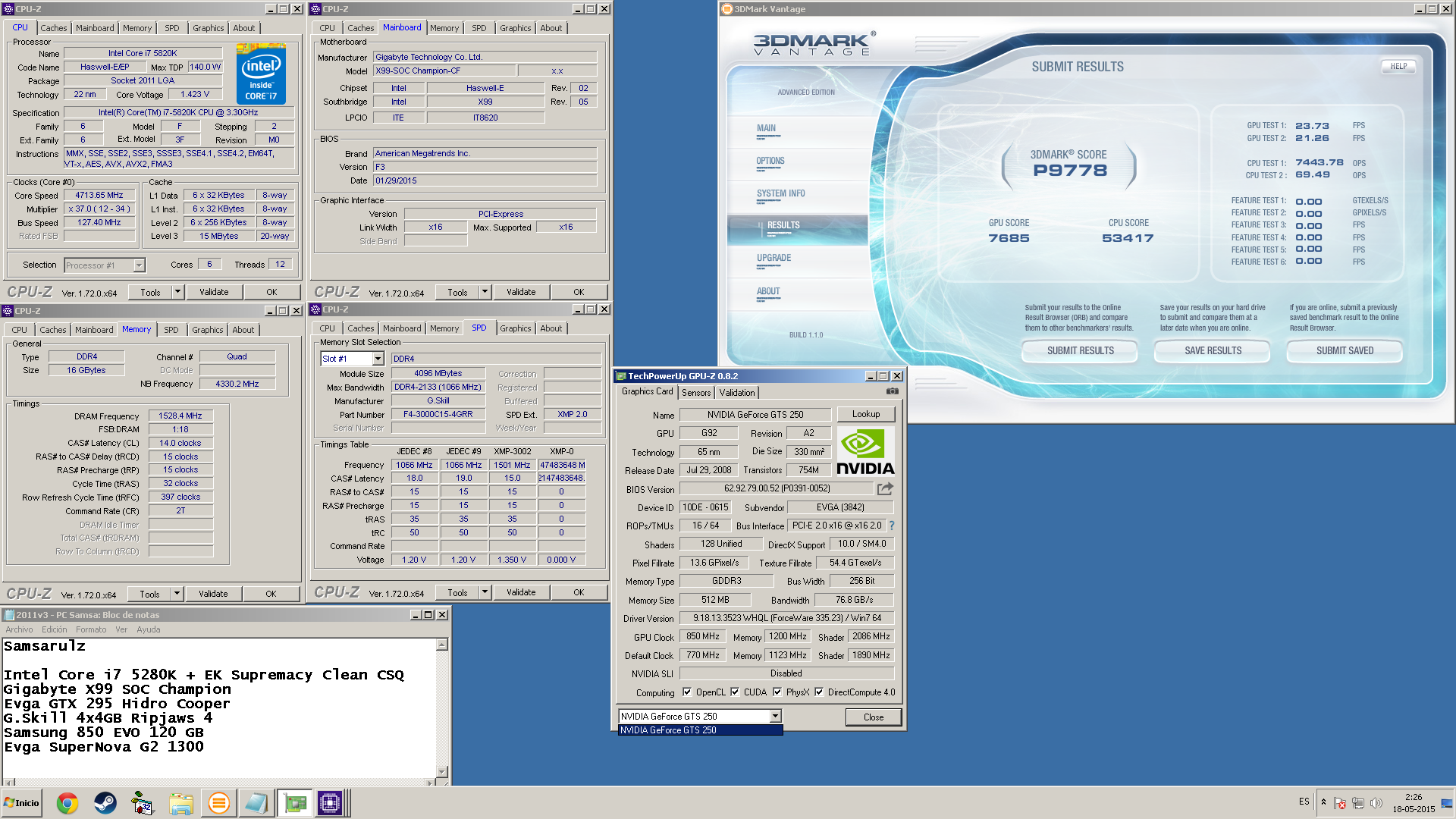Show hidden tray icons arrow
This screenshot has height=819, width=1456.
click(x=1323, y=802)
